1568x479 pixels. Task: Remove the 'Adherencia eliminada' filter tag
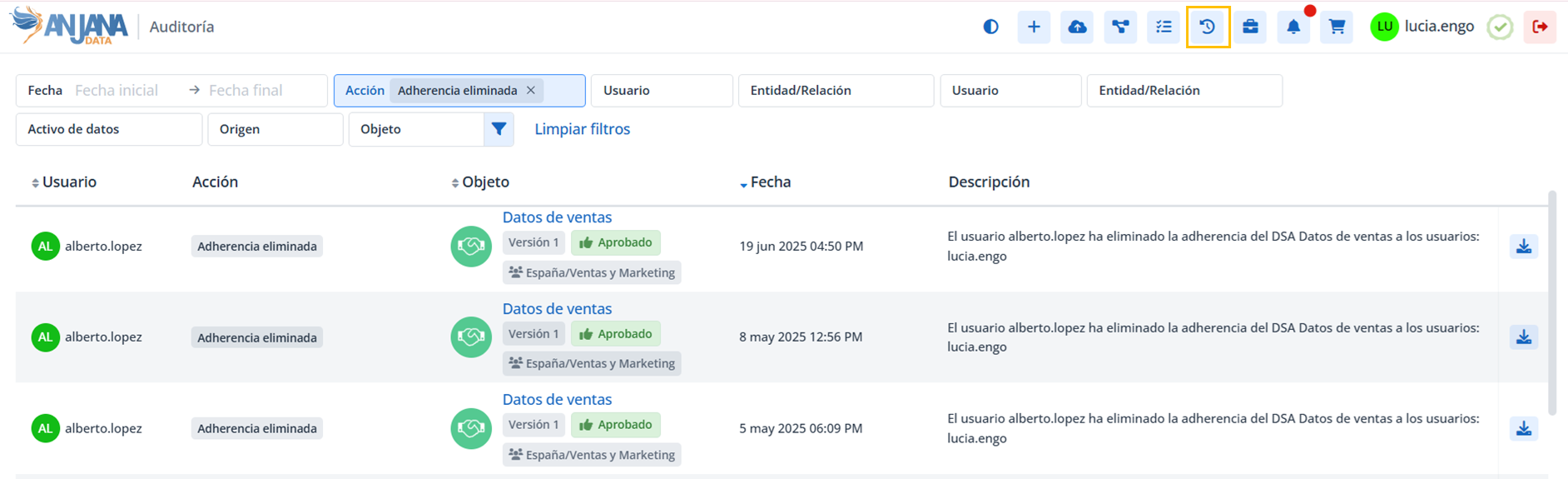tap(531, 90)
